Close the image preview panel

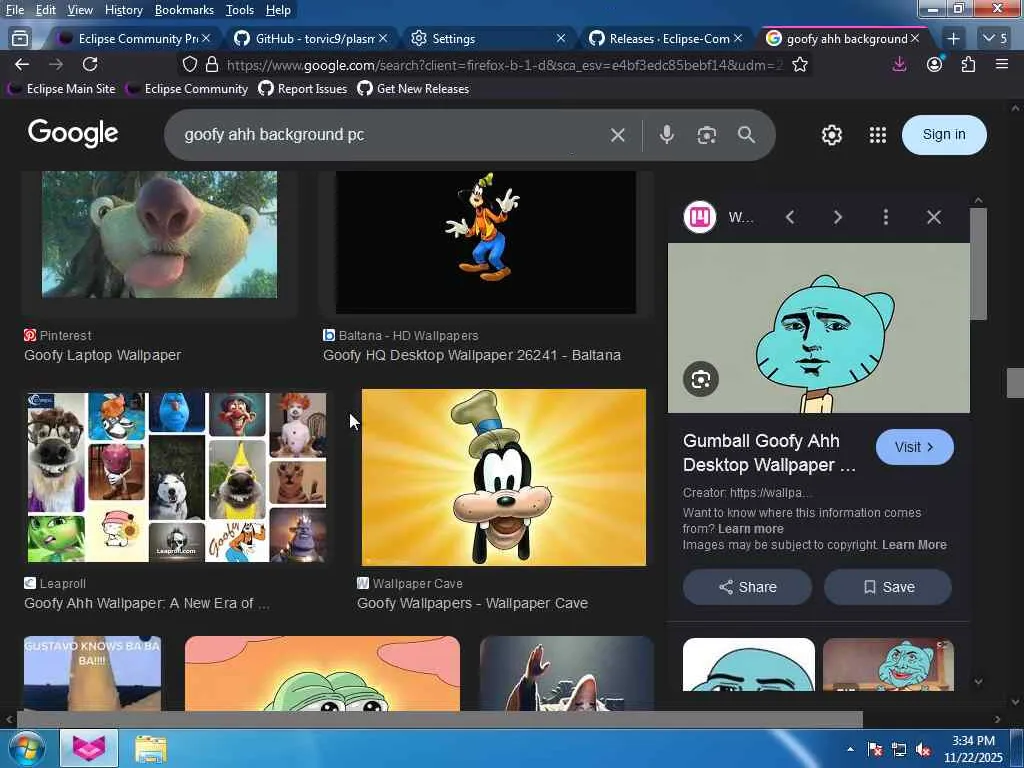pyautogui.click(x=934, y=217)
